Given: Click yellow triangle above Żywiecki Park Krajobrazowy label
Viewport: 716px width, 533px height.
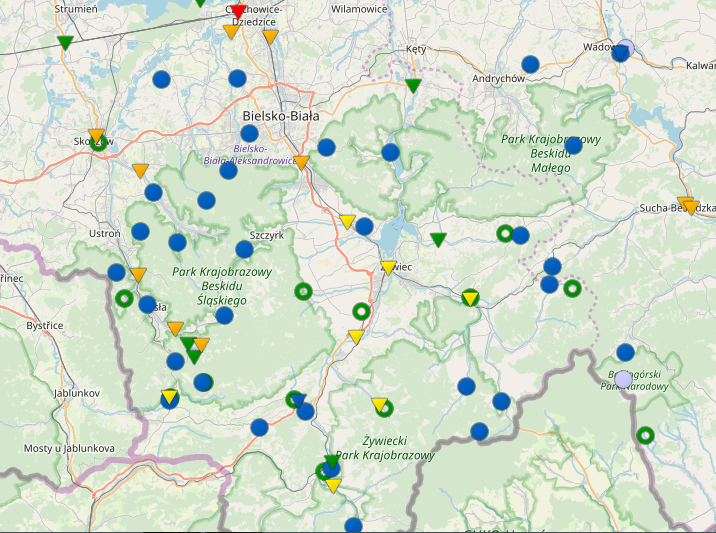Looking at the screenshot, I should point(379,404).
